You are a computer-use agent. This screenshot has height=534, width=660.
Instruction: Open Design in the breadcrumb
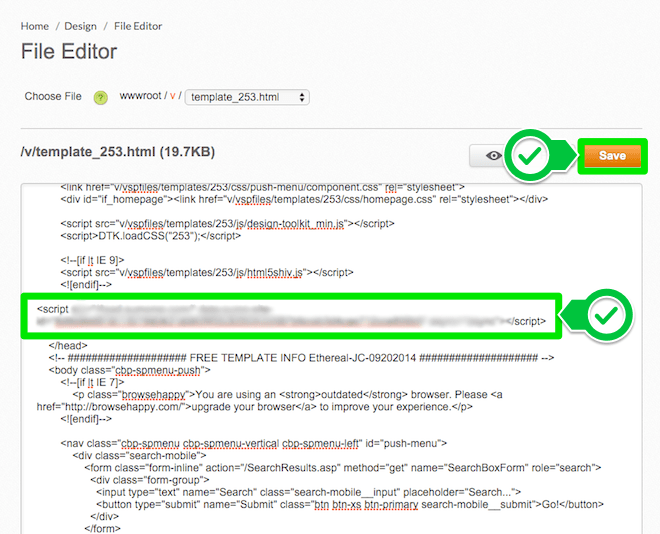point(80,26)
